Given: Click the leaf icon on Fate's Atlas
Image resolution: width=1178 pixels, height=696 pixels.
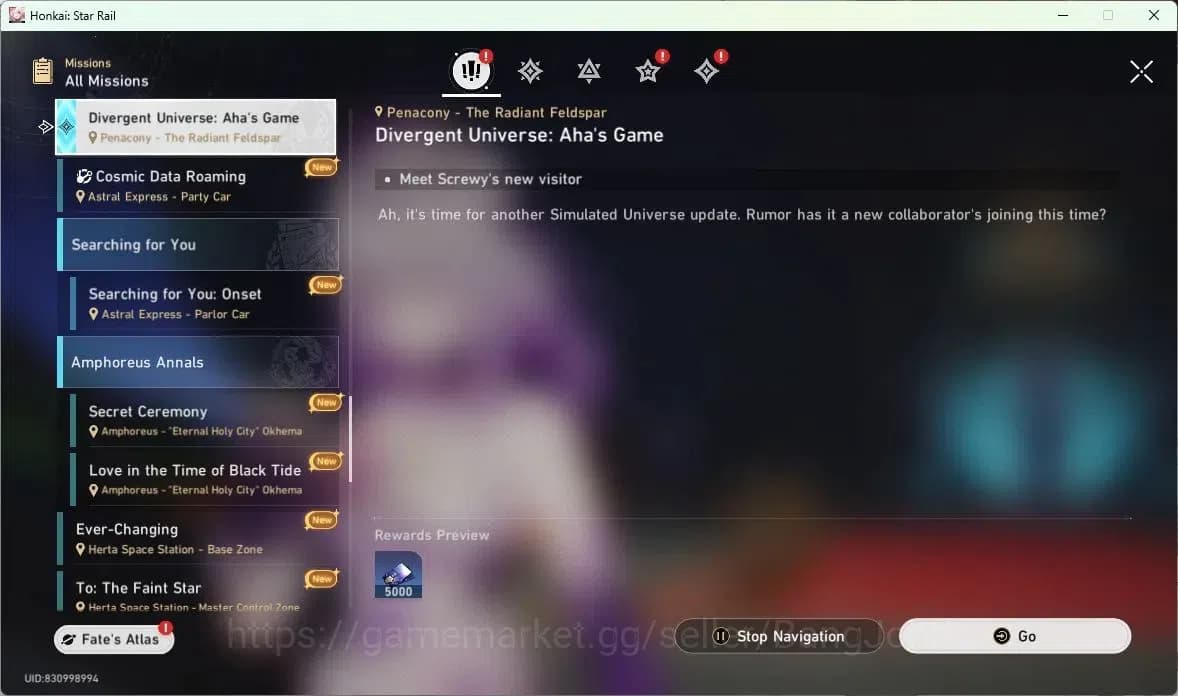Looking at the screenshot, I should [68, 640].
